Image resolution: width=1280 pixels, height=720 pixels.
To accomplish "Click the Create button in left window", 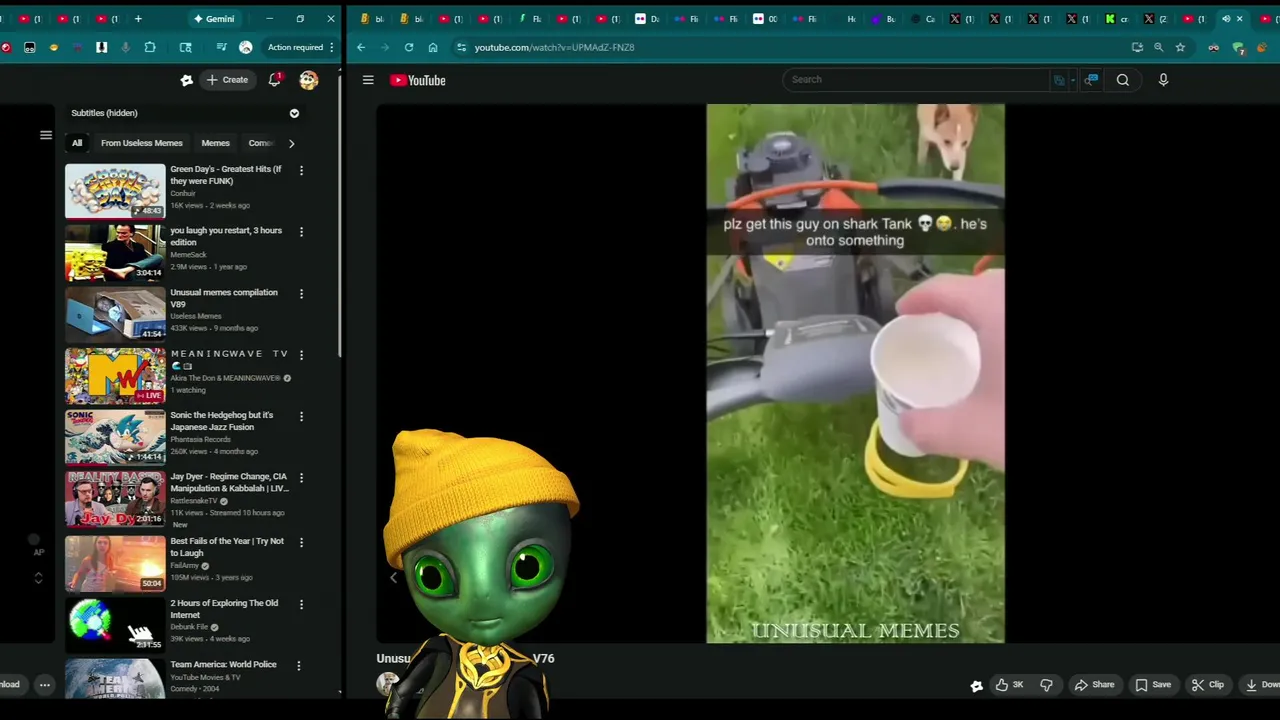I will 227,80.
